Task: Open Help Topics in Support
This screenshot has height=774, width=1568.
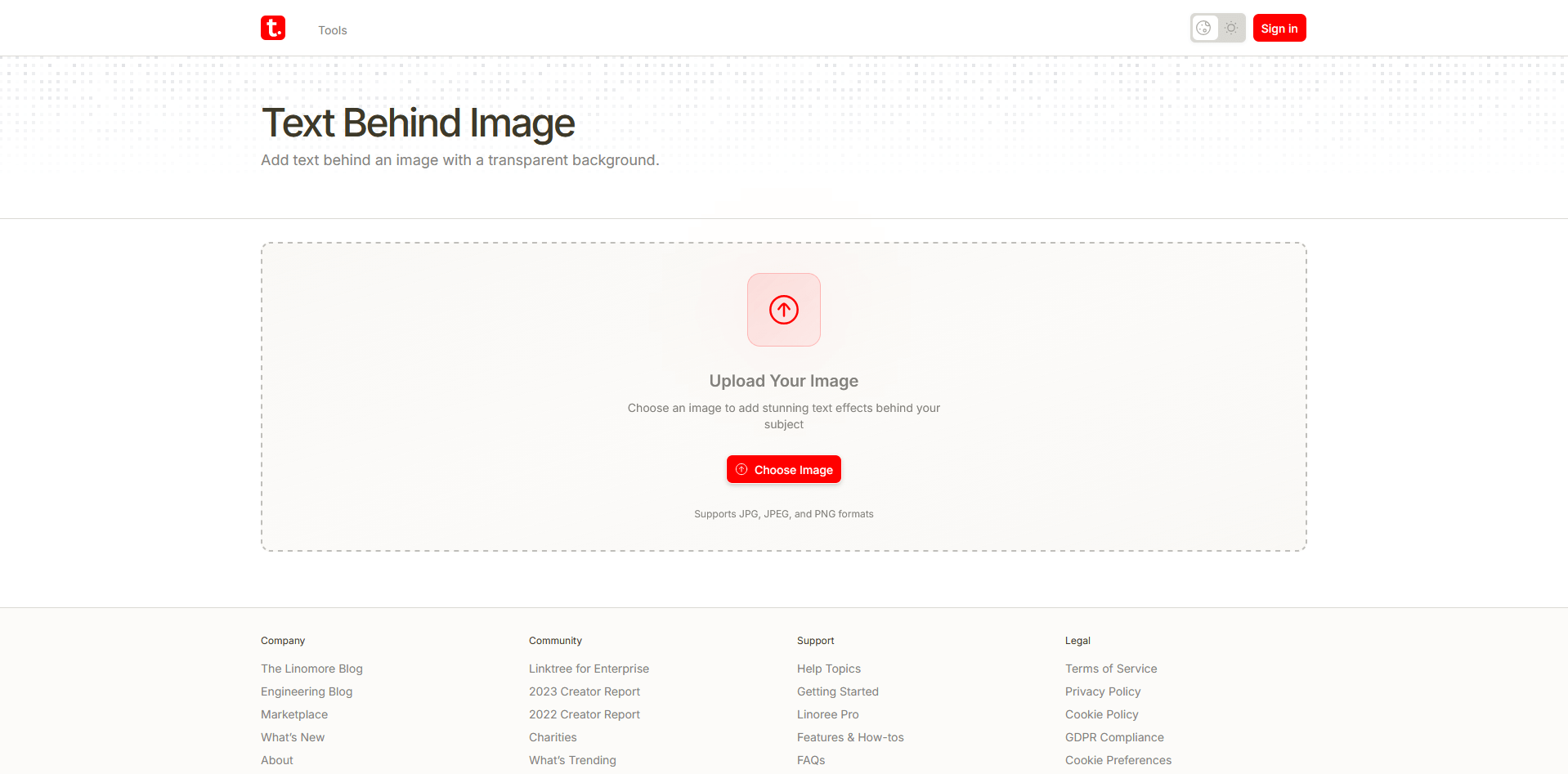Action: 828,669
